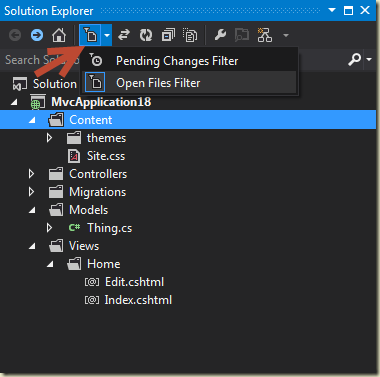This screenshot has height=377, width=380.
Task: Select the Models folder
Action: click(x=89, y=210)
